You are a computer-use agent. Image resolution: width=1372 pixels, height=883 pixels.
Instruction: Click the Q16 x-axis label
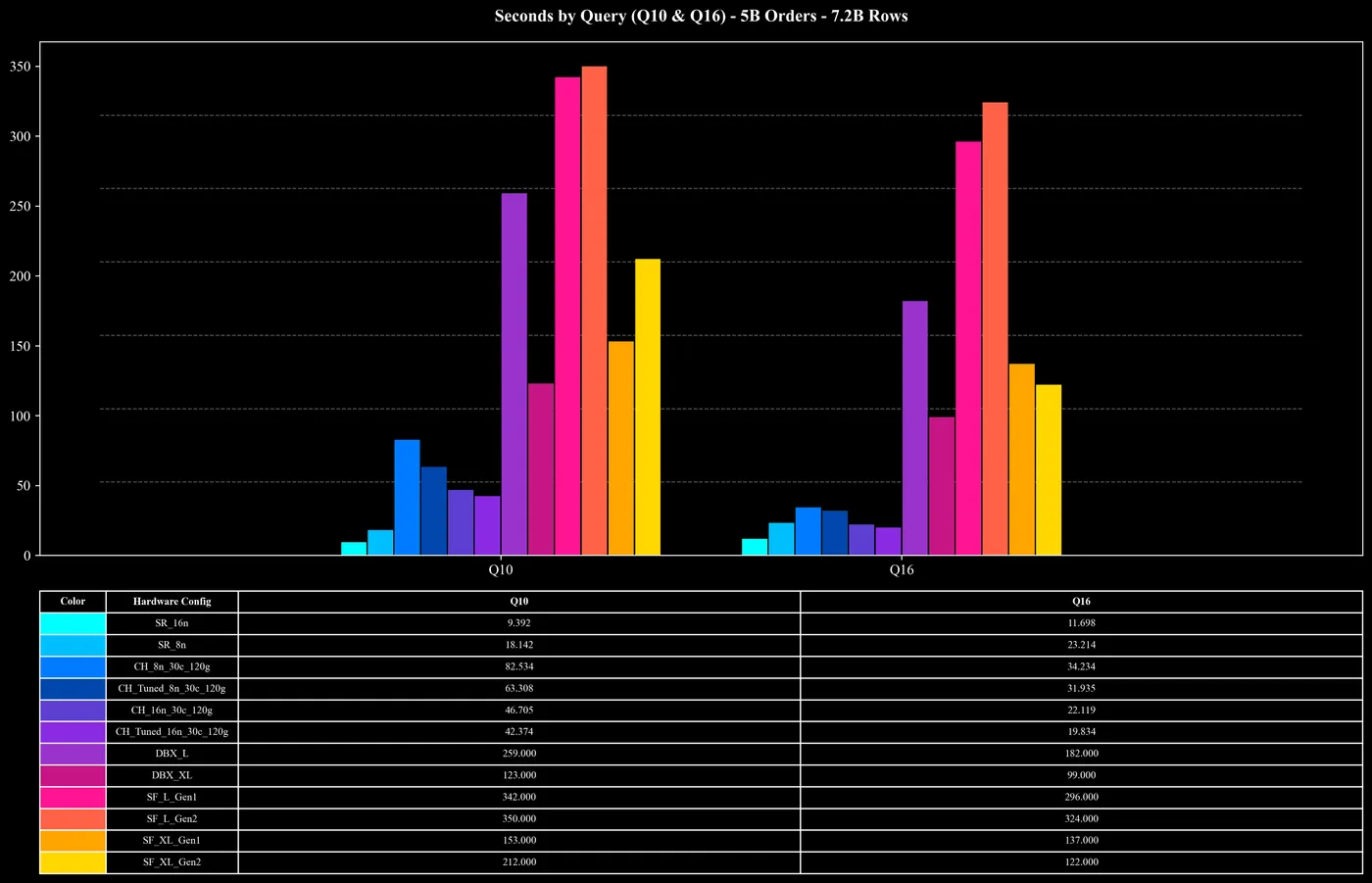pos(902,569)
